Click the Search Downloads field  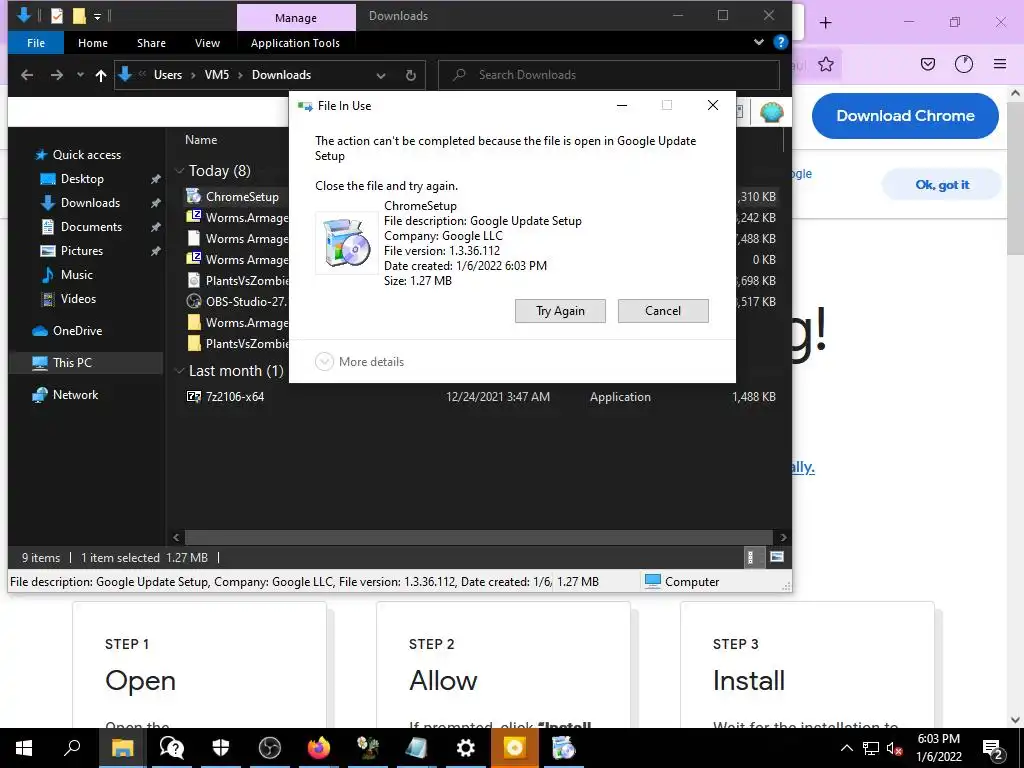coord(609,75)
